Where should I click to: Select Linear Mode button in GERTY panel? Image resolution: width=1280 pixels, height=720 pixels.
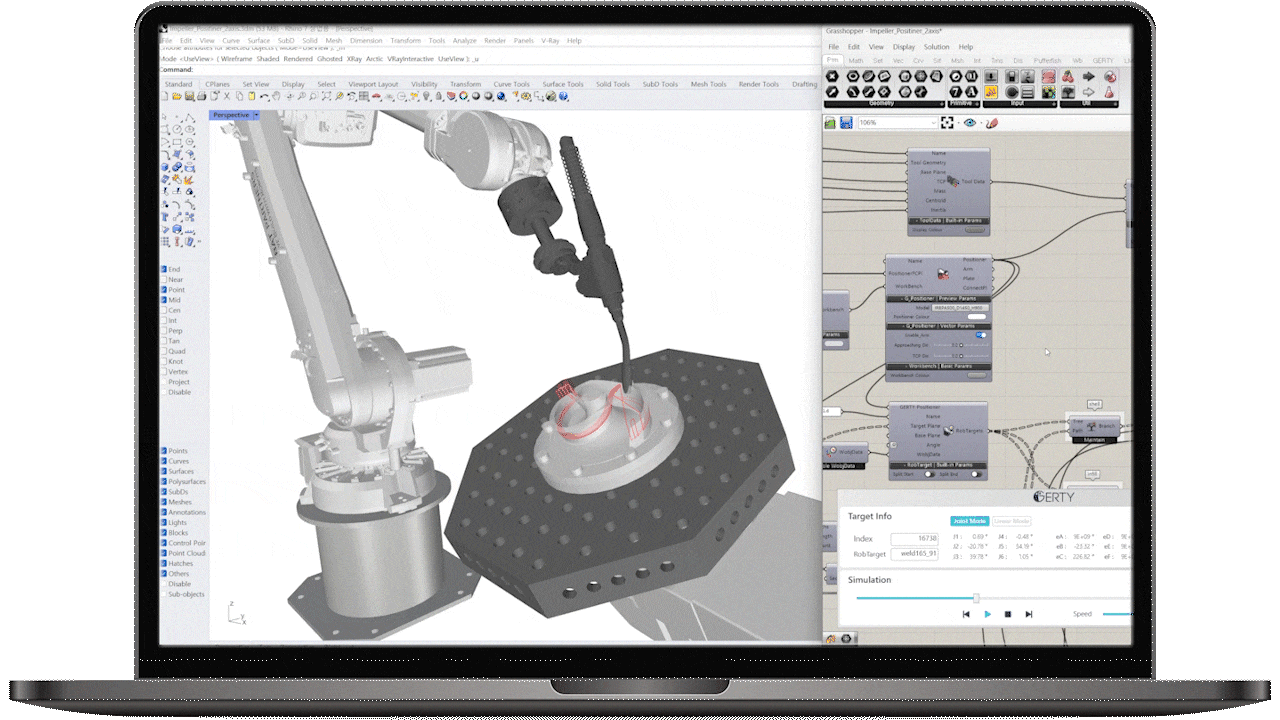tap(1012, 521)
